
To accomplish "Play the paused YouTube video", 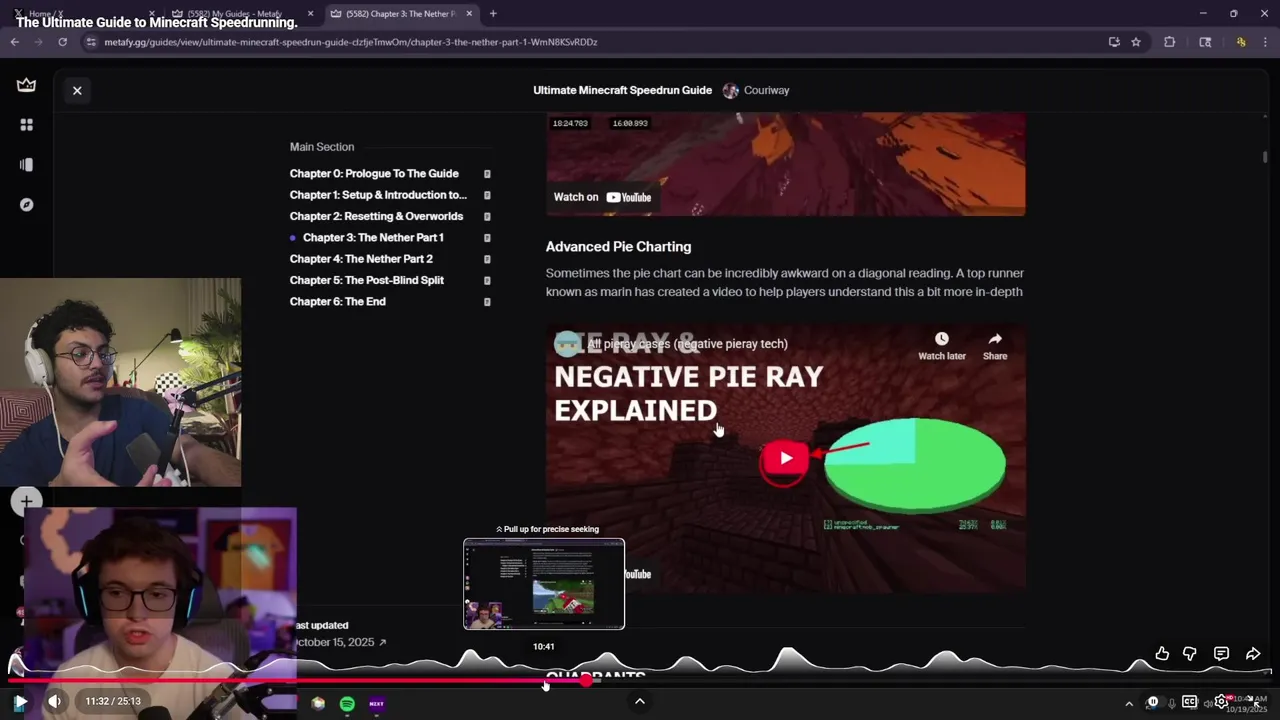I will (19, 702).
